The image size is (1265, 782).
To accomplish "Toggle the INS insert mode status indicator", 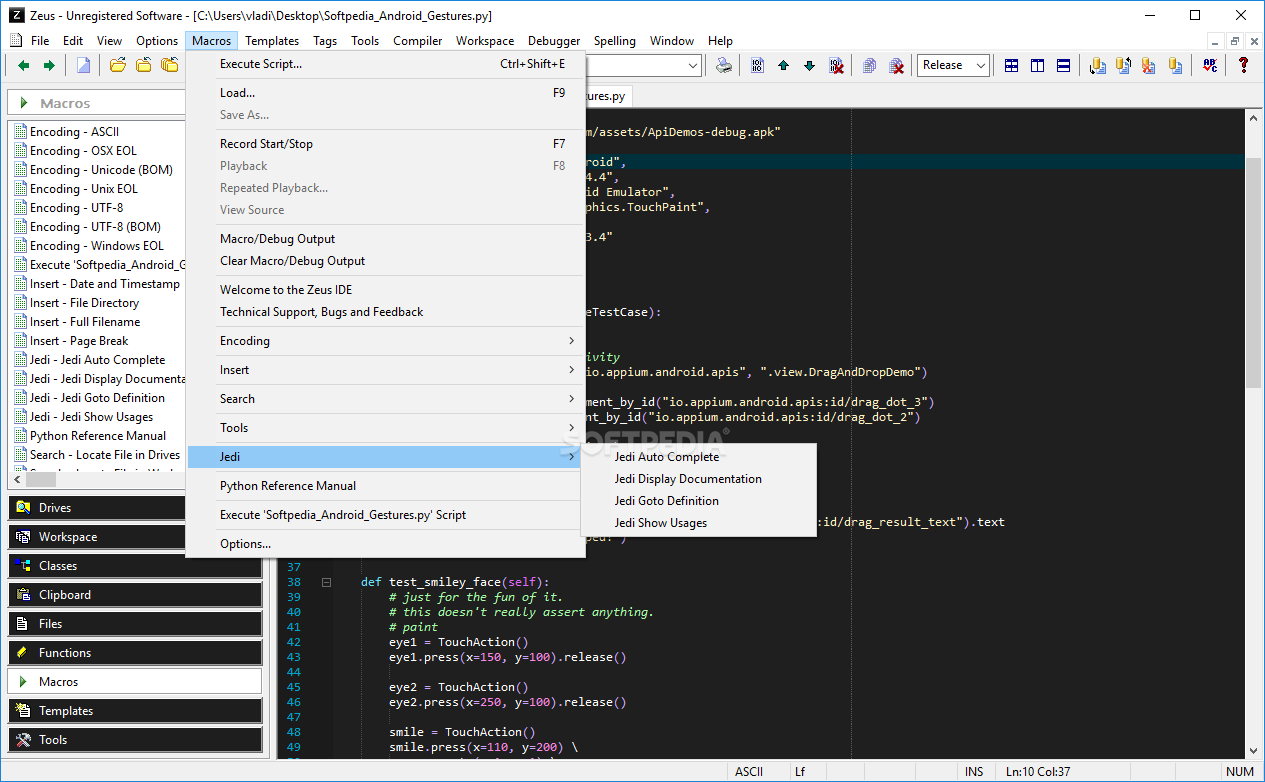I will [973, 772].
